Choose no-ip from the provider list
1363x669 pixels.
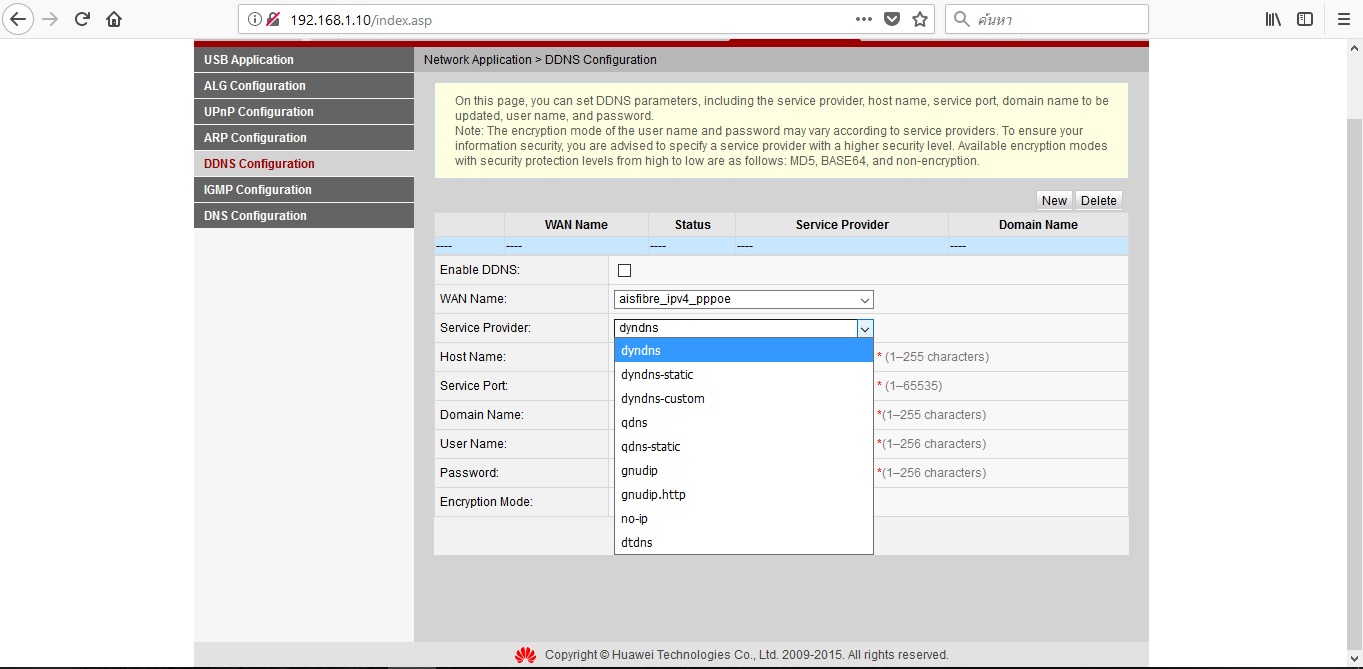point(635,519)
